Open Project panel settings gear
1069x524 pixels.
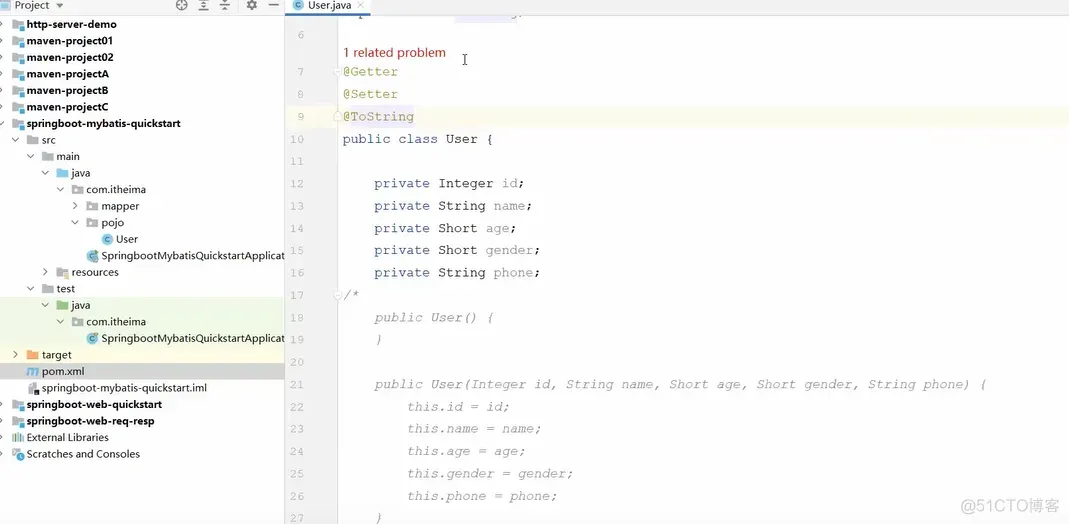pos(252,5)
